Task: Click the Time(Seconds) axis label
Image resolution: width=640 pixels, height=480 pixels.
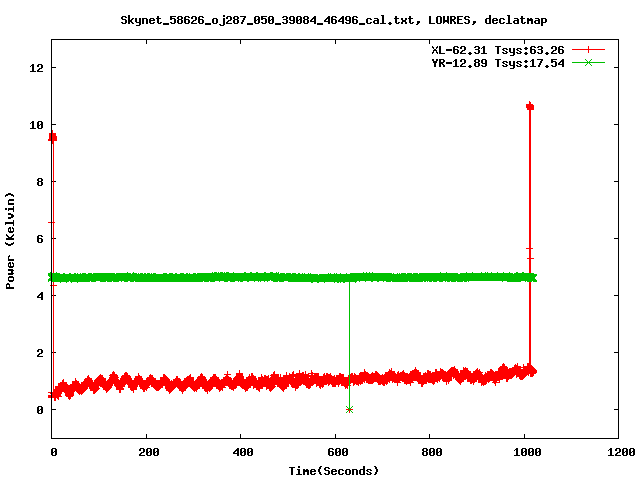Action: [334, 471]
